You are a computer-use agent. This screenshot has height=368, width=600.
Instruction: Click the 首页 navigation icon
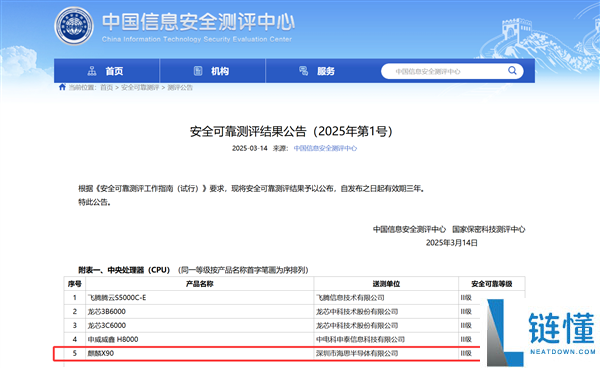pyautogui.click(x=92, y=71)
